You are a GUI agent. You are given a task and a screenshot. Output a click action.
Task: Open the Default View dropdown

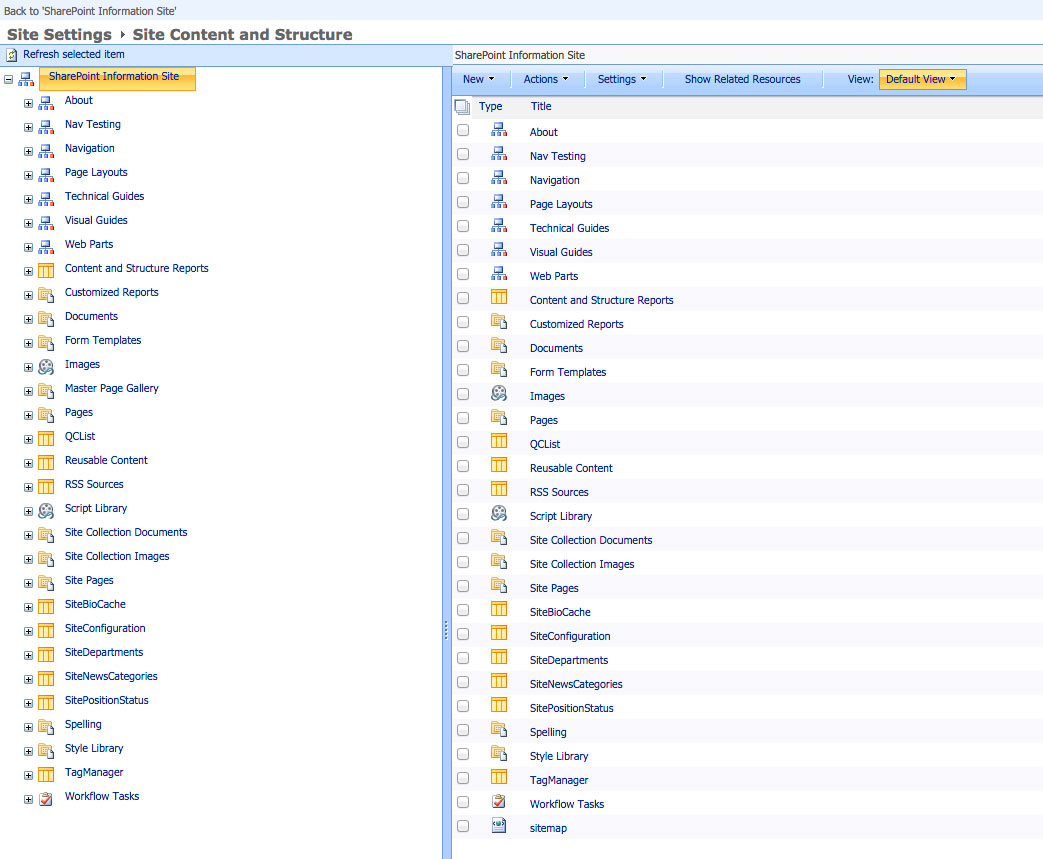pos(922,79)
